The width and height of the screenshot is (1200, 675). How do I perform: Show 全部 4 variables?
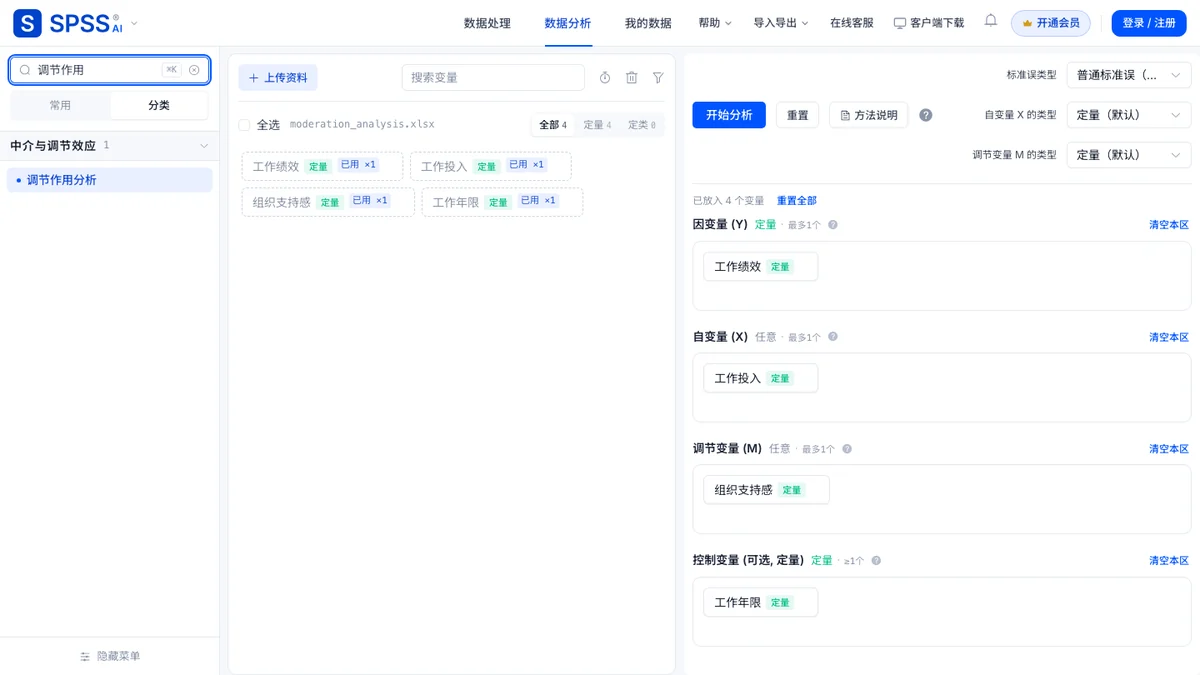coord(553,125)
